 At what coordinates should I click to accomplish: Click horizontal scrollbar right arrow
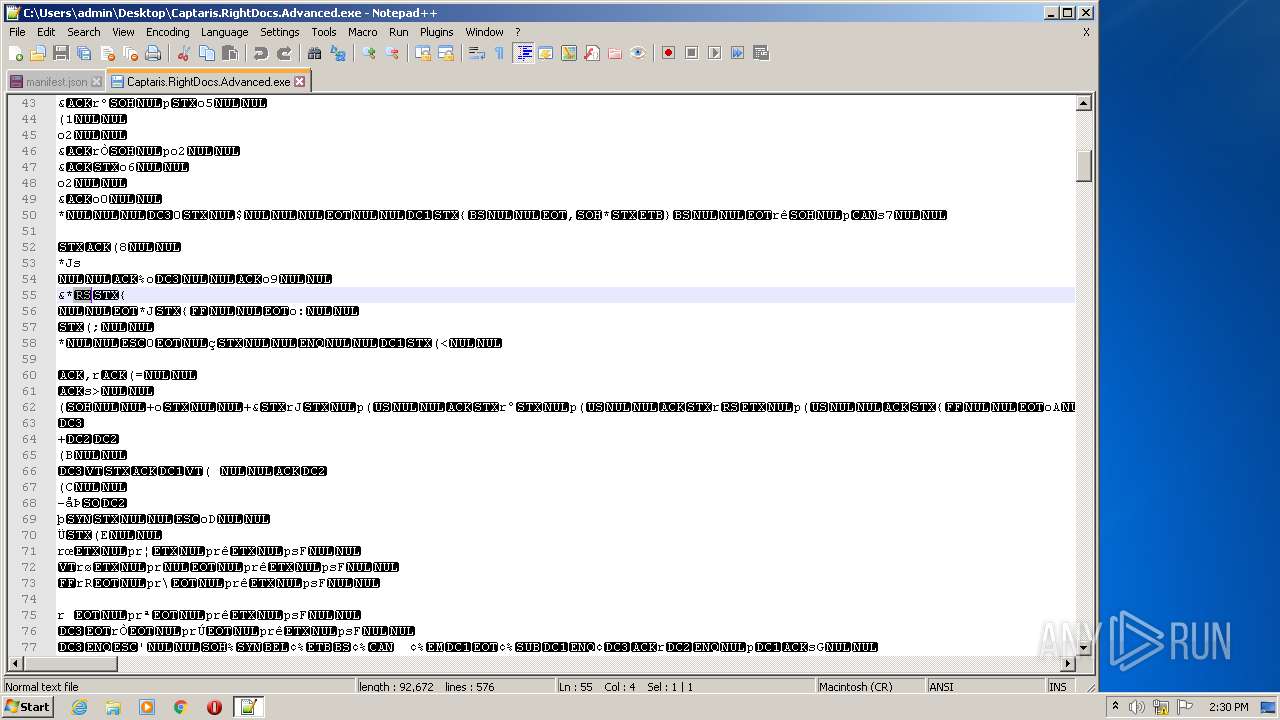pyautogui.click(x=1068, y=663)
